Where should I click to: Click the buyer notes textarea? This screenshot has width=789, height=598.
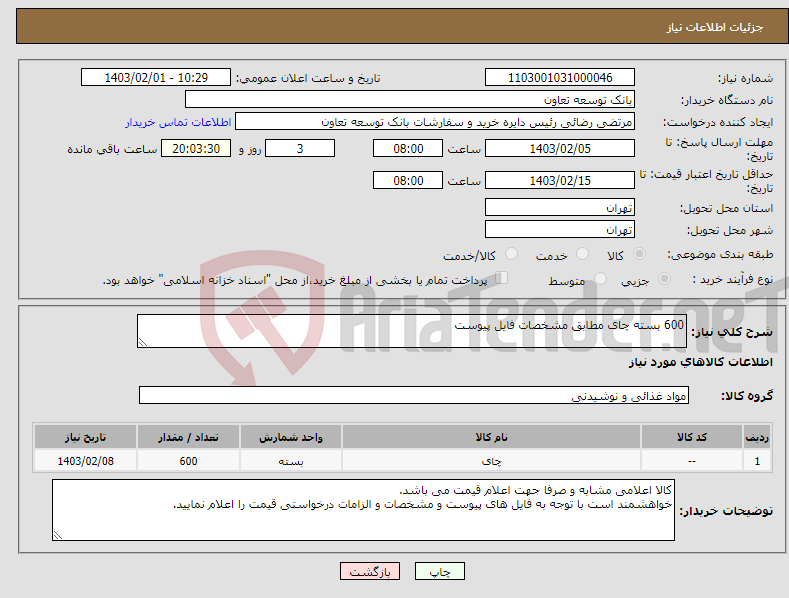click(x=363, y=510)
